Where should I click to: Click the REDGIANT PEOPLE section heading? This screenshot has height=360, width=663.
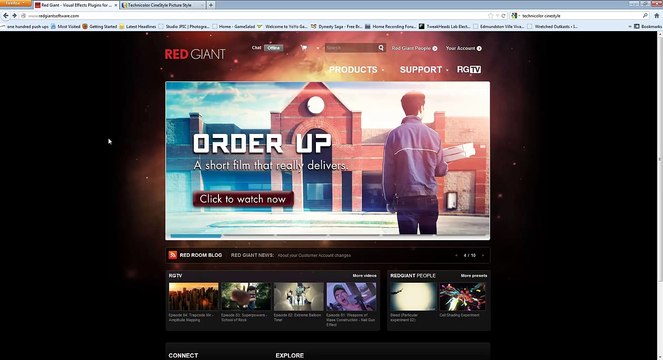(413, 275)
